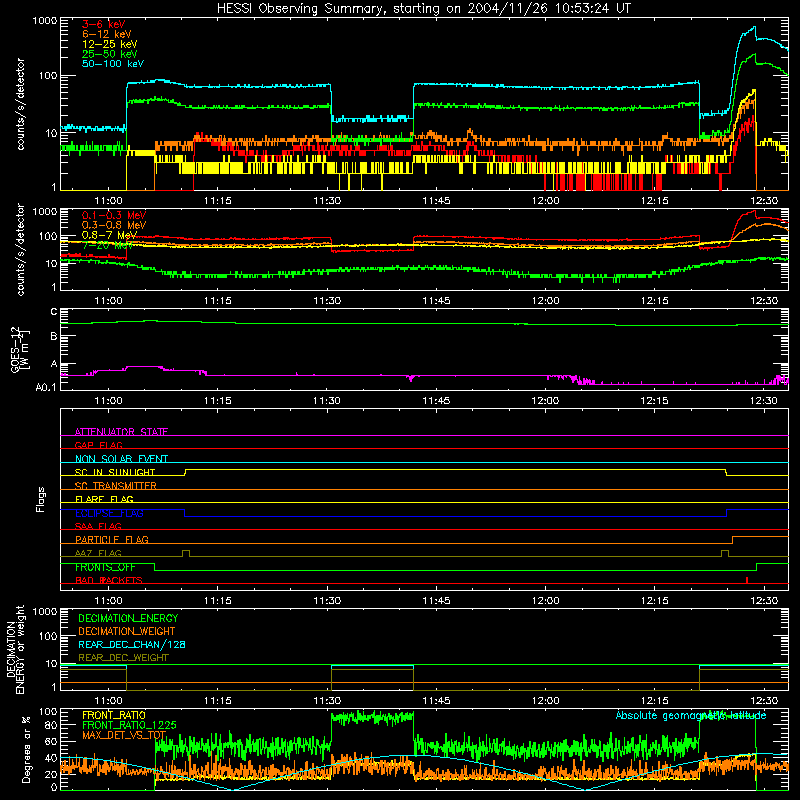Click the 7-20 MeV legend label
The image size is (800, 800).
pos(107,245)
